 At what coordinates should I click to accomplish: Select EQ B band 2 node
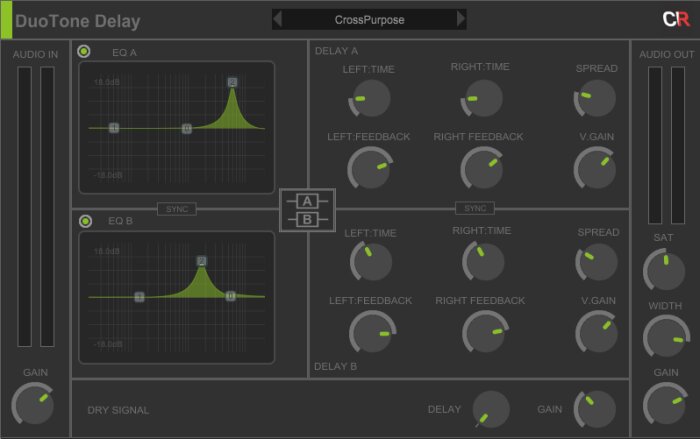202,261
